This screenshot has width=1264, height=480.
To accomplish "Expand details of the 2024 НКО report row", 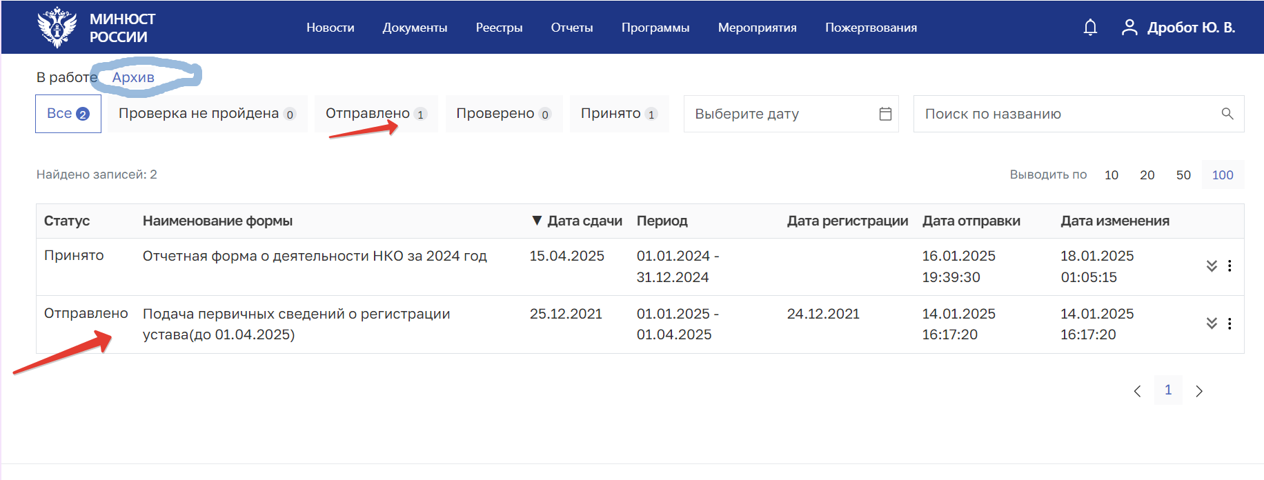I will tap(1211, 266).
